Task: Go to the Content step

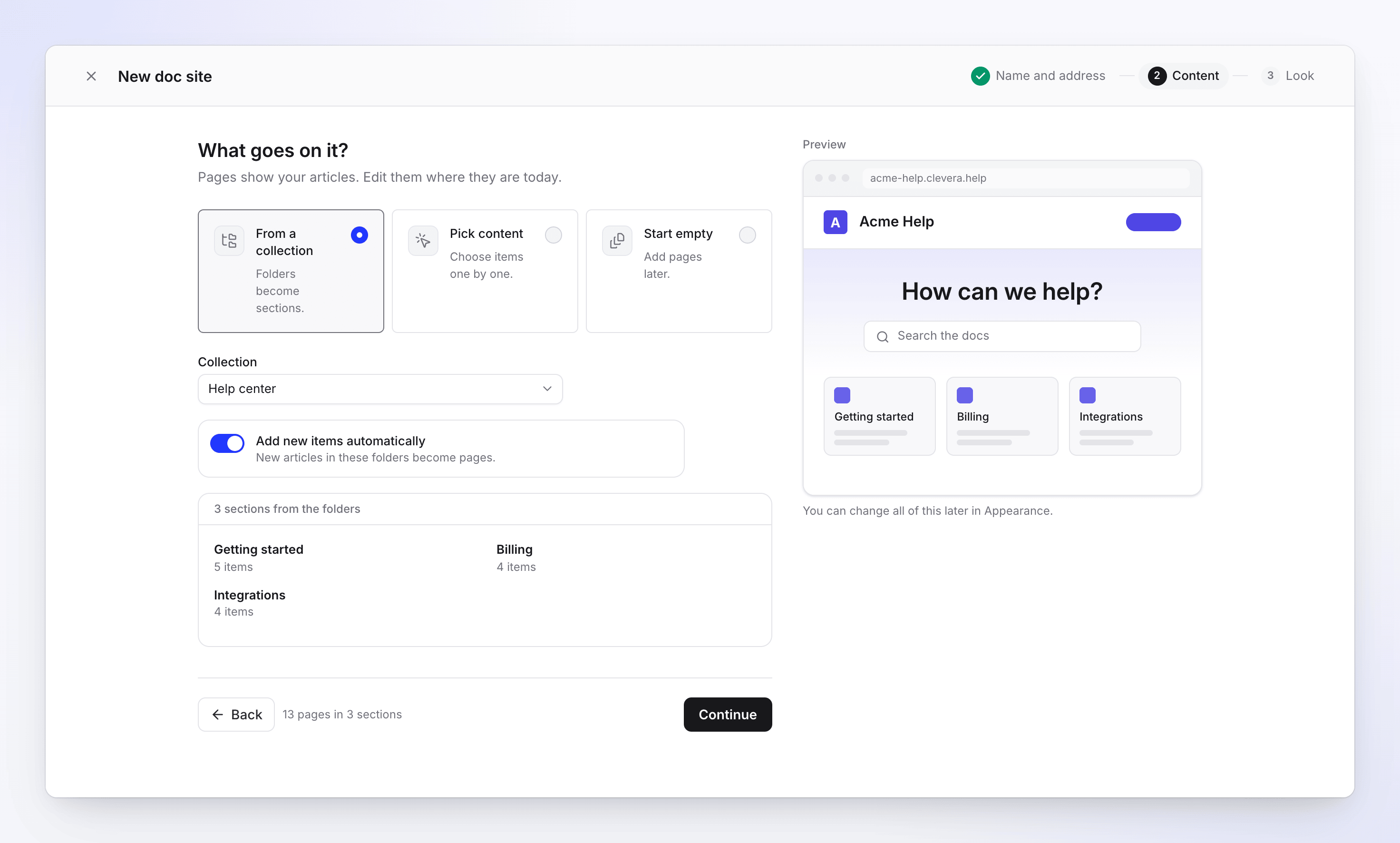Action: click(x=1183, y=76)
